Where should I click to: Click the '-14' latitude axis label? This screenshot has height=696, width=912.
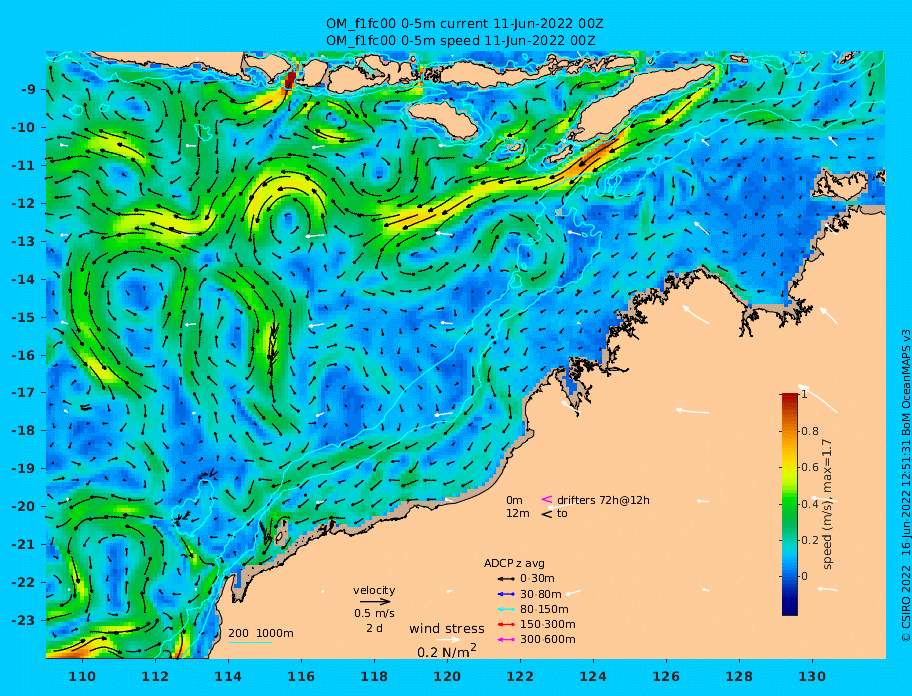point(24,279)
